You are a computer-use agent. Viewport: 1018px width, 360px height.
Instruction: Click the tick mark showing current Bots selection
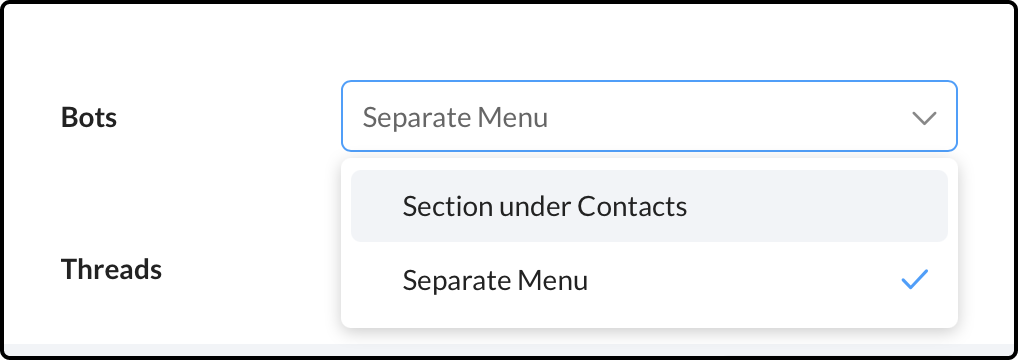[914, 280]
